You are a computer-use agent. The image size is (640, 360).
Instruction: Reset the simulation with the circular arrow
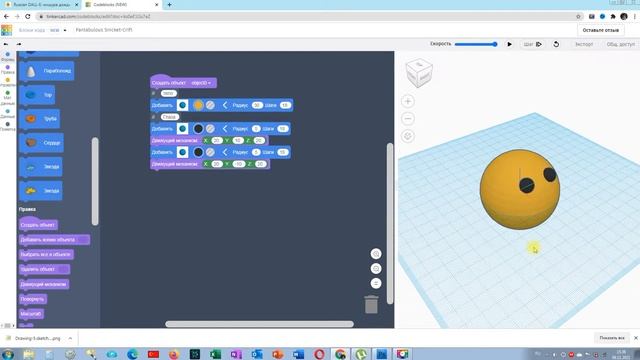(x=556, y=44)
